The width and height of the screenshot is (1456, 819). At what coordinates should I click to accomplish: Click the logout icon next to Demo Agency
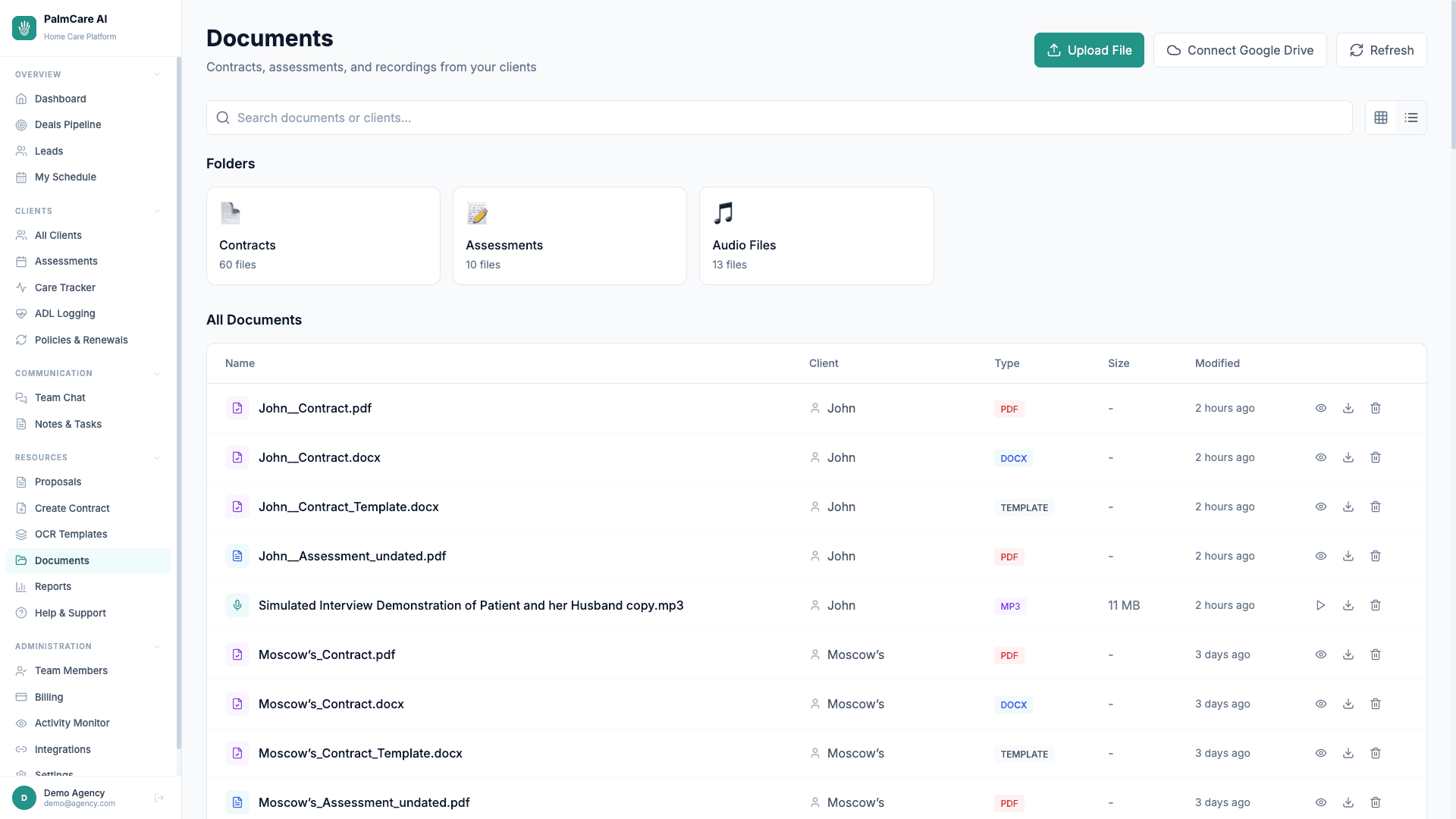[159, 798]
